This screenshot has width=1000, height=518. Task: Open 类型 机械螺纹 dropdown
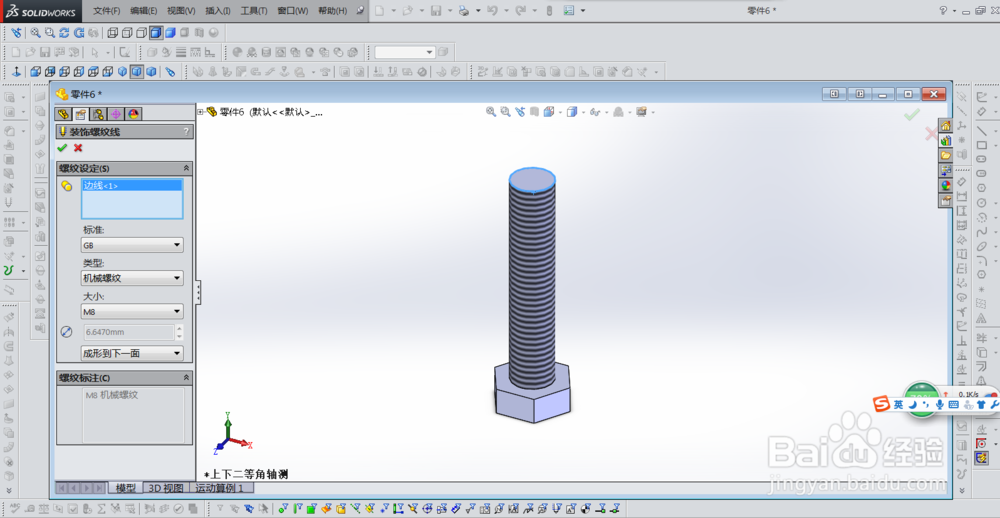click(132, 278)
